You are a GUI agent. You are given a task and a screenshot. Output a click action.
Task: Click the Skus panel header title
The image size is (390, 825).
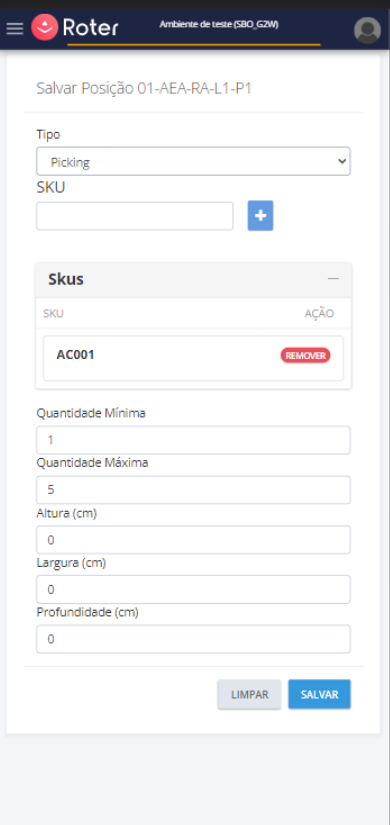[66, 279]
